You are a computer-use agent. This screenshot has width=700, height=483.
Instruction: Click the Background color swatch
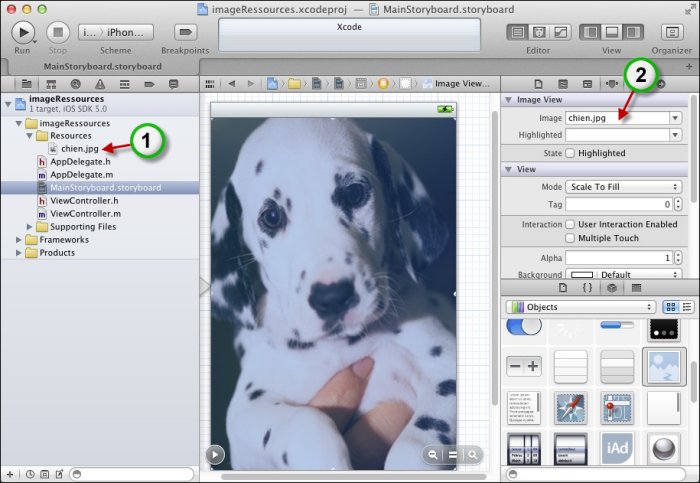[x=582, y=274]
